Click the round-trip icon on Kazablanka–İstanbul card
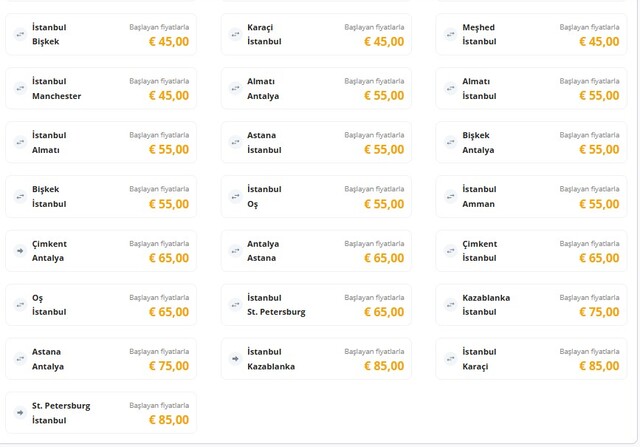 click(x=450, y=304)
